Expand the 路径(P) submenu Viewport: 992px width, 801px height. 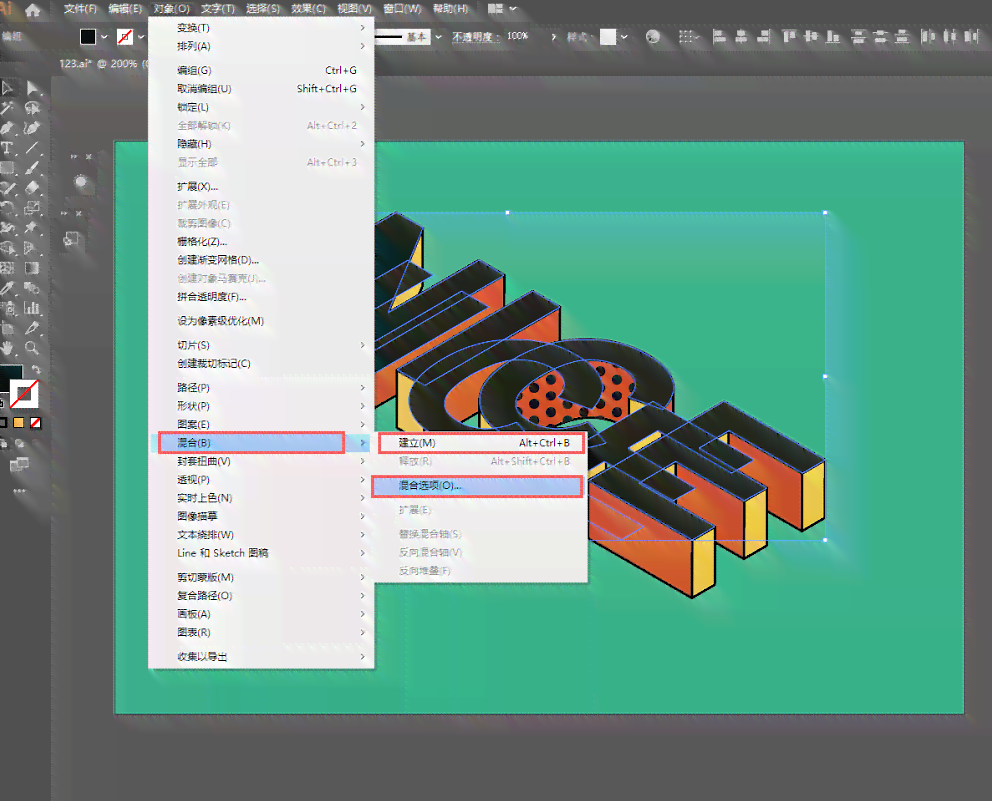[x=261, y=387]
